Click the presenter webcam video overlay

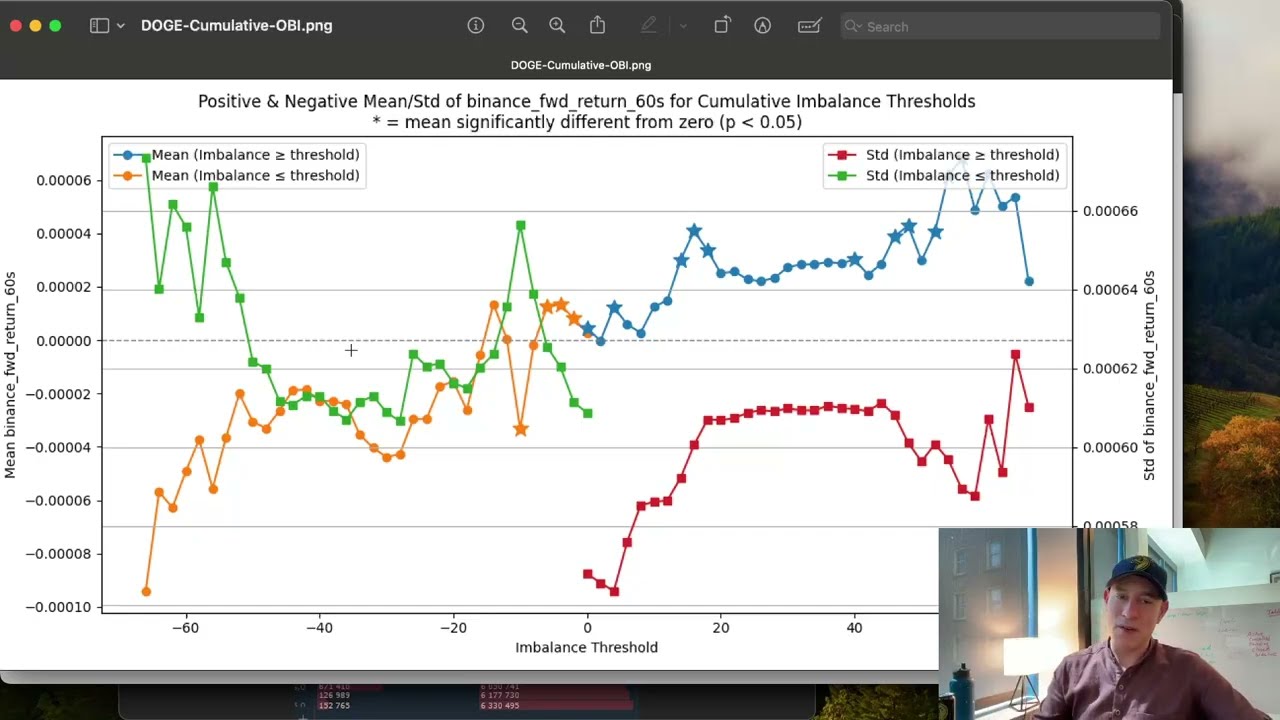[x=1109, y=624]
